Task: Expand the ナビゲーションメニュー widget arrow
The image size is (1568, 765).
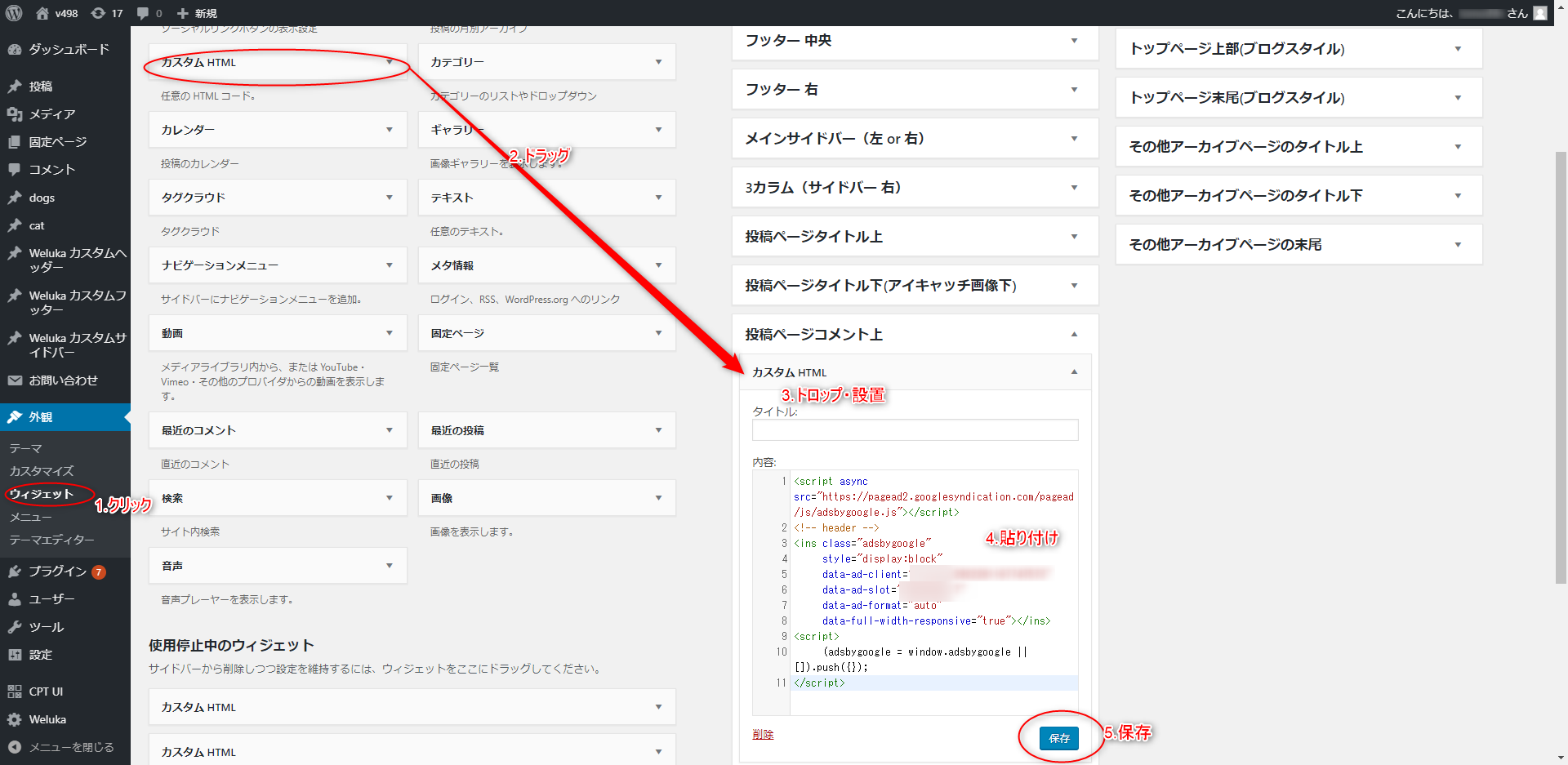Action: pos(390,265)
